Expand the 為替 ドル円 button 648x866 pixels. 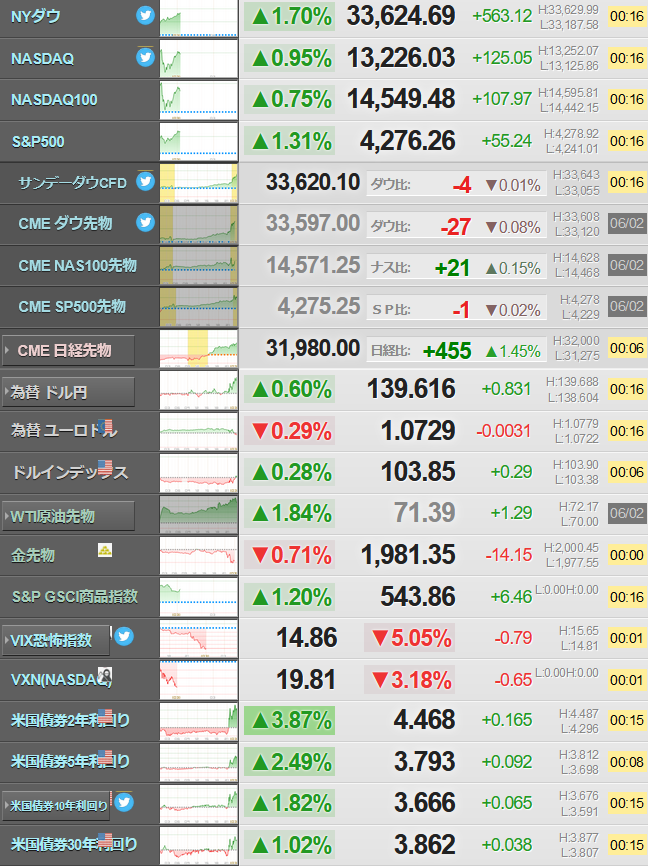tap(69, 392)
